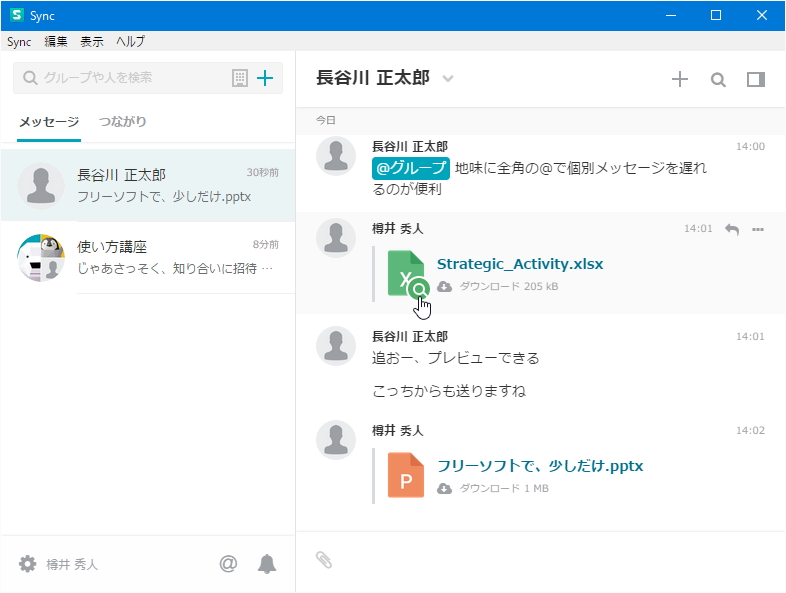Viewport: 786px width, 593px height.
Task: Click 樽井 秀人 user name at bottom
Action: click(72, 564)
